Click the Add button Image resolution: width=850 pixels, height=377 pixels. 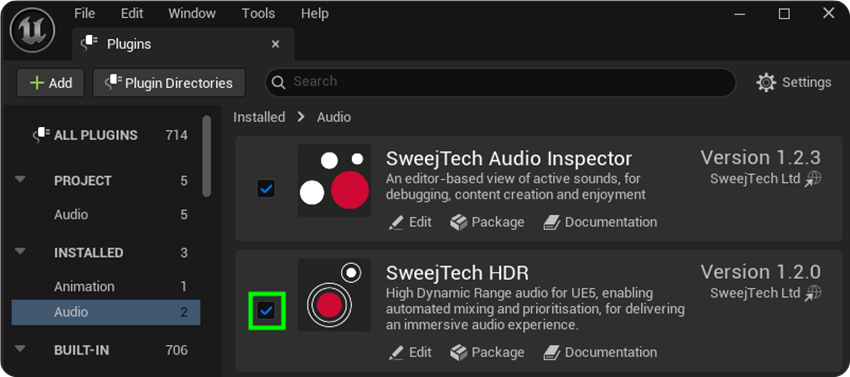(50, 83)
